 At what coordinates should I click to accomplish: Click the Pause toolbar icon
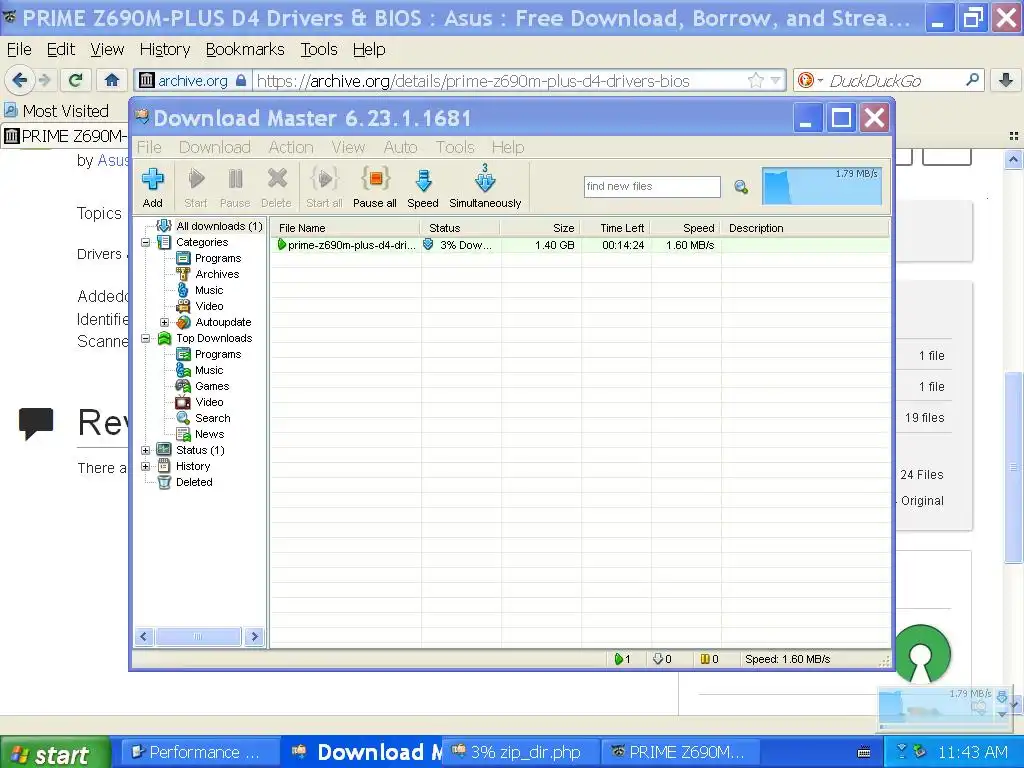click(x=235, y=187)
